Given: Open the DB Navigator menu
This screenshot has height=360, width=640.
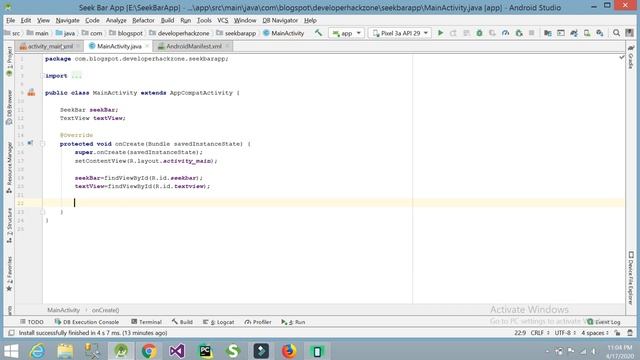Looking at the screenshot, I should pos(280,20).
